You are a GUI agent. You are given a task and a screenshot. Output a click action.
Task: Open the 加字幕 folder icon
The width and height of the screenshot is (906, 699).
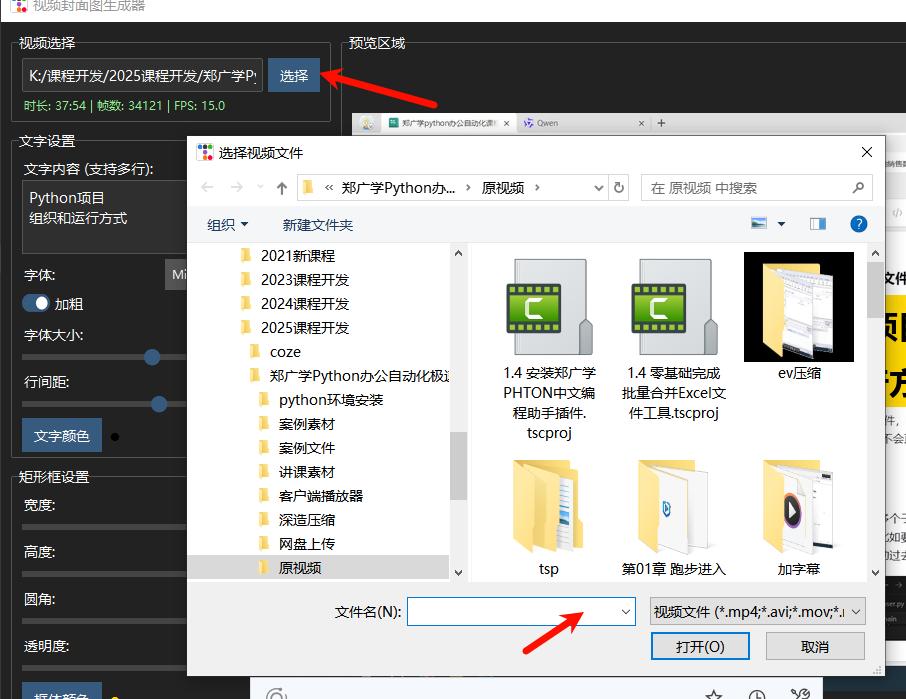pos(798,510)
